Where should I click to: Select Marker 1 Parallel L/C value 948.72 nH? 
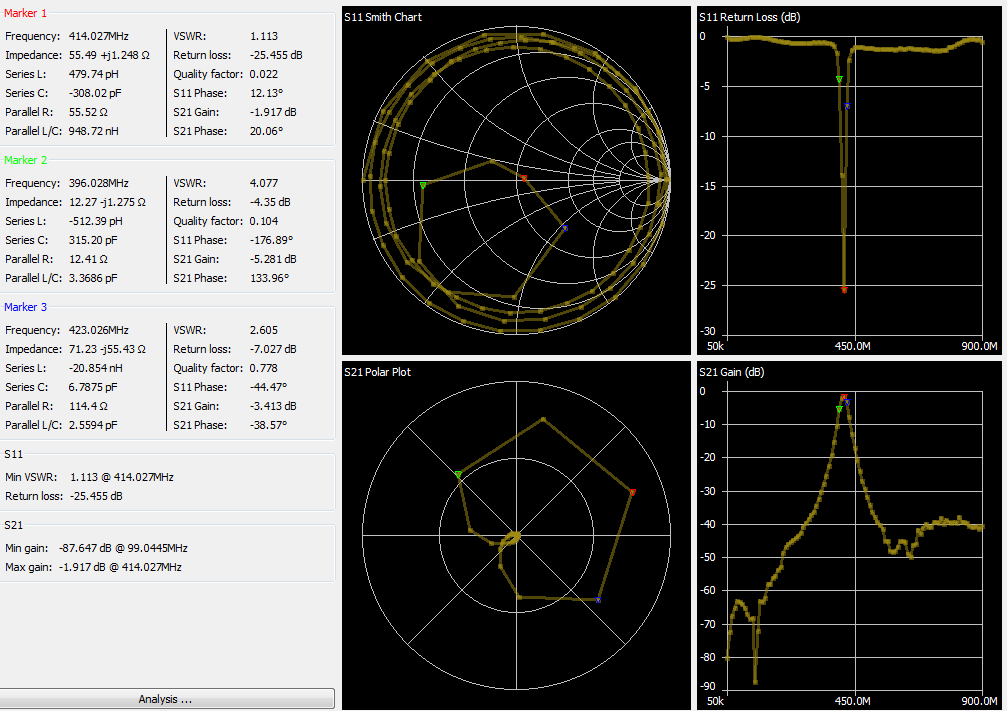pyautogui.click(x=94, y=131)
